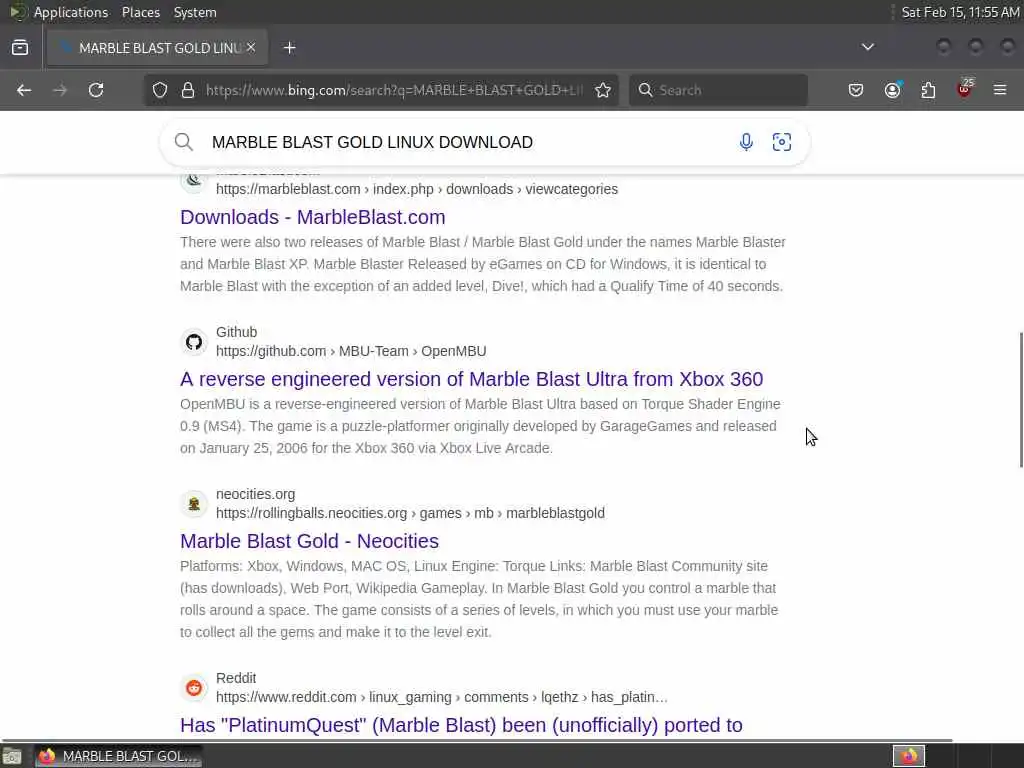Reload the current page

click(96, 90)
